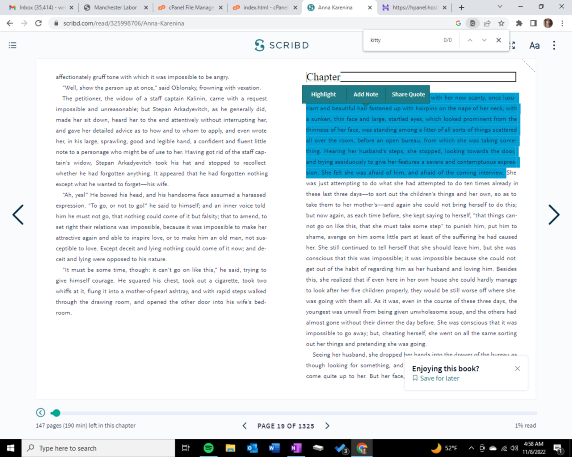Open the table of contents list icon
The width and height of the screenshot is (572, 457).
point(12,45)
